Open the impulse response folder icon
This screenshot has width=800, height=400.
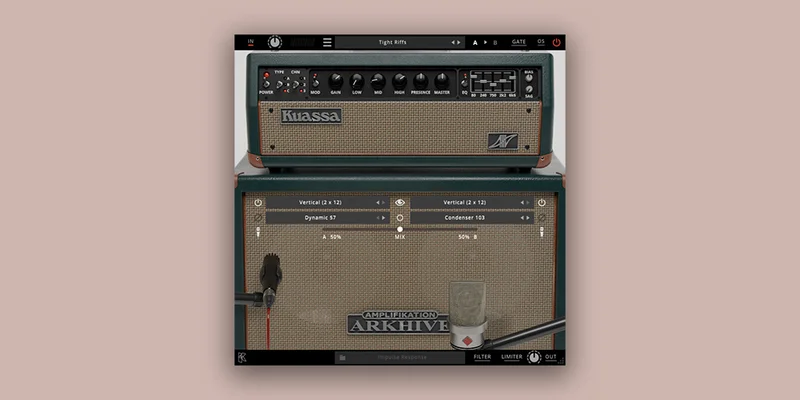tap(342, 358)
